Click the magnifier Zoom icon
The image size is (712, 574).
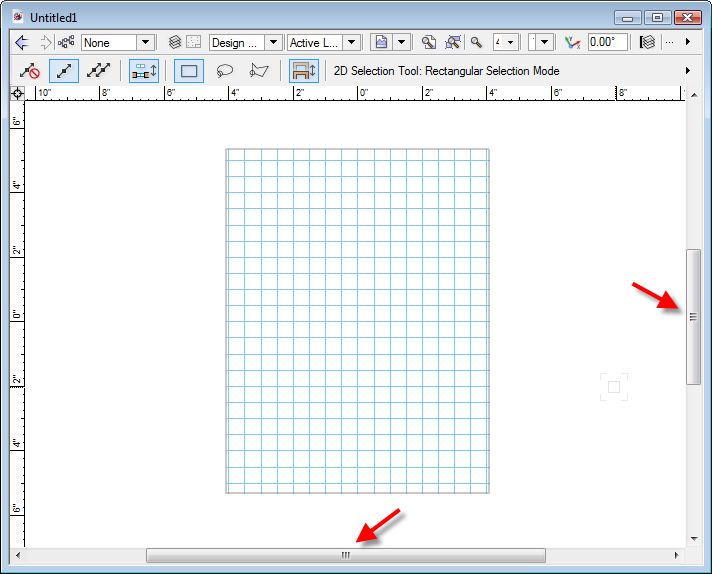[x=477, y=43]
